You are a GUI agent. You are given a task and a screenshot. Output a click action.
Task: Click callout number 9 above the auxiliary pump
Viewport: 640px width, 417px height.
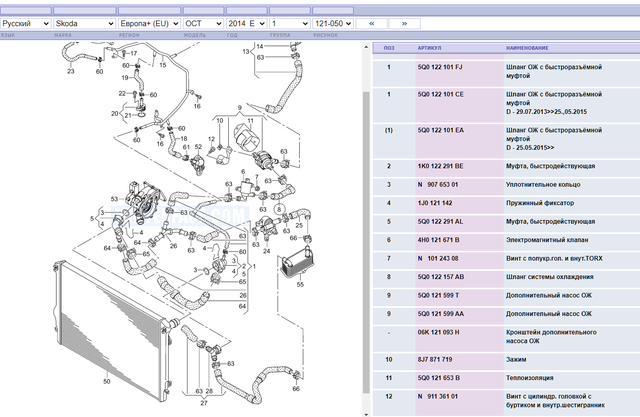pyautogui.click(x=240, y=108)
